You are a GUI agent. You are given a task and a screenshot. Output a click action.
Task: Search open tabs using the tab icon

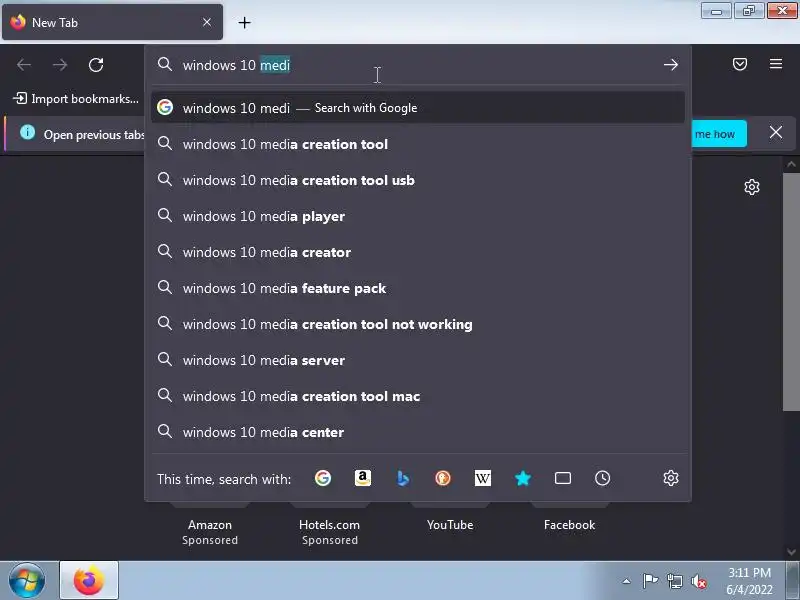[563, 478]
